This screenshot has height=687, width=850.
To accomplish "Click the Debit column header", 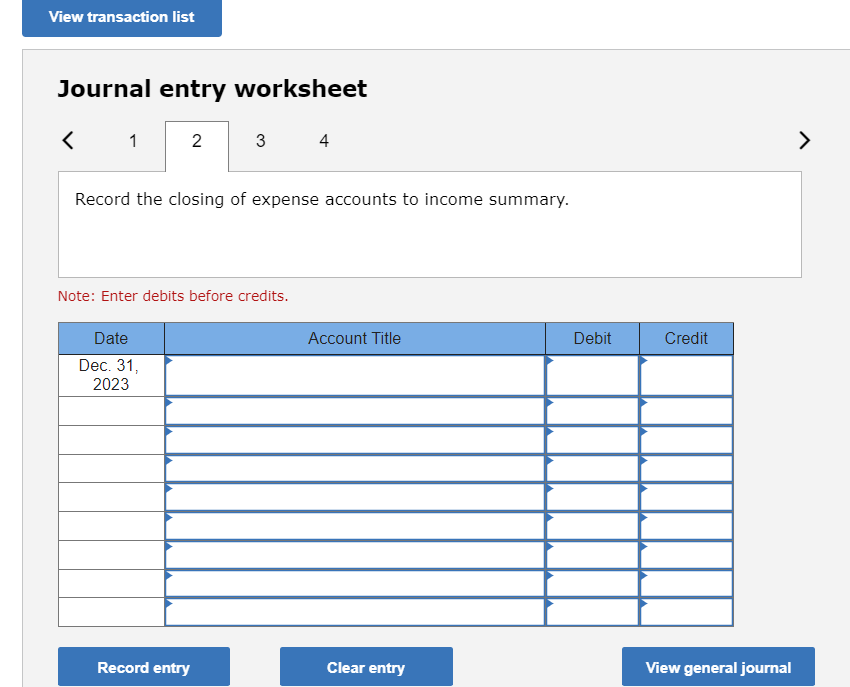I will coord(593,338).
